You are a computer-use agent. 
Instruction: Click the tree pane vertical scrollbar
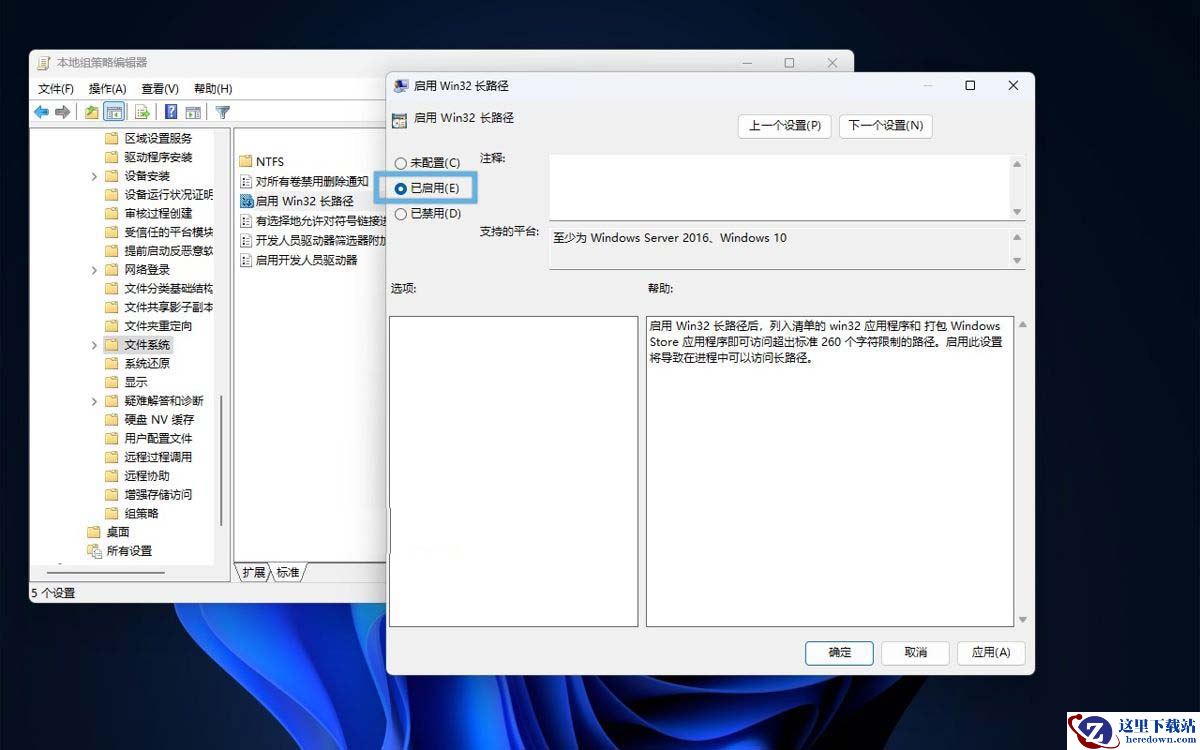(x=222, y=460)
